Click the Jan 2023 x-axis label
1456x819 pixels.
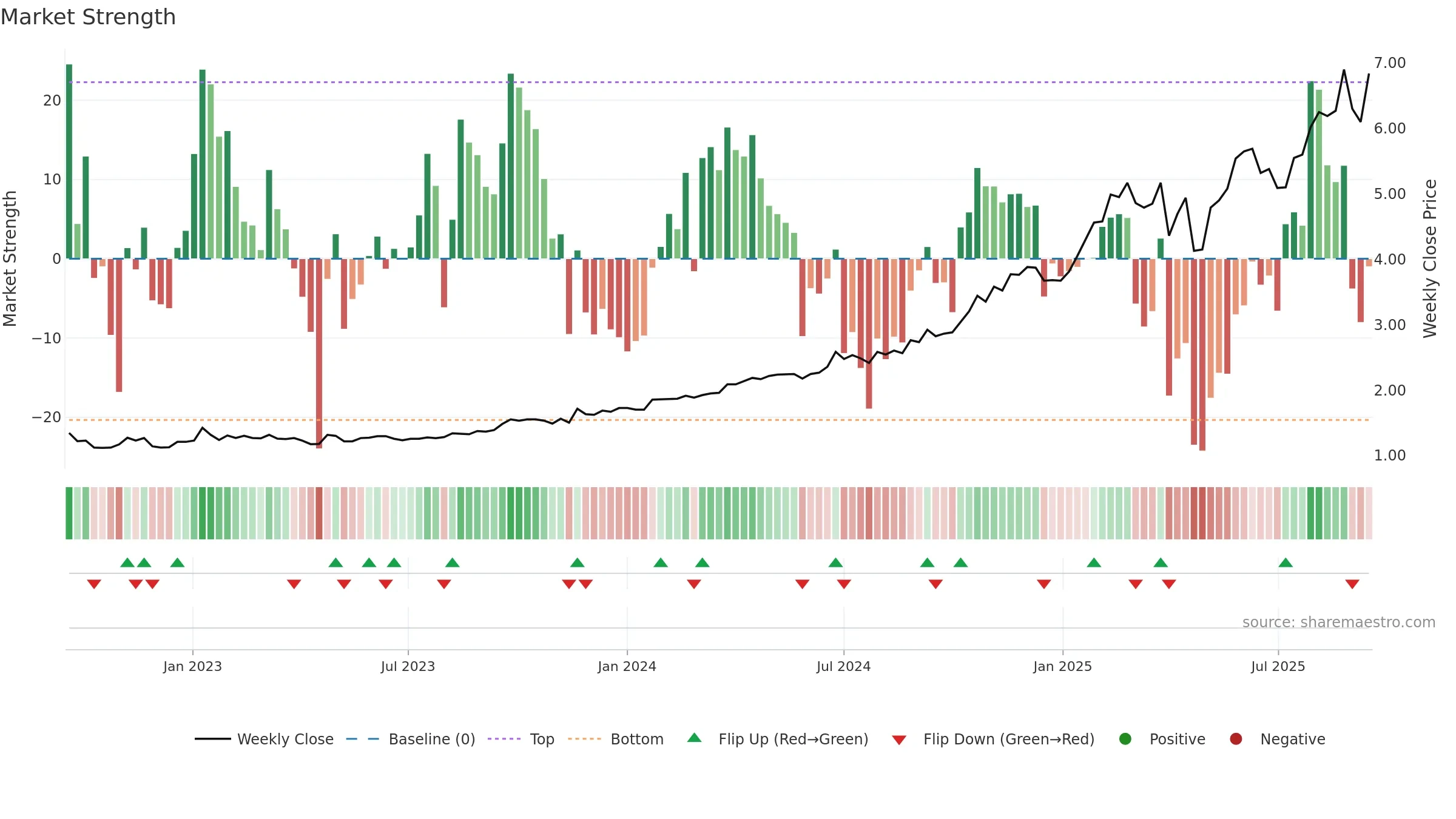pyautogui.click(x=192, y=666)
